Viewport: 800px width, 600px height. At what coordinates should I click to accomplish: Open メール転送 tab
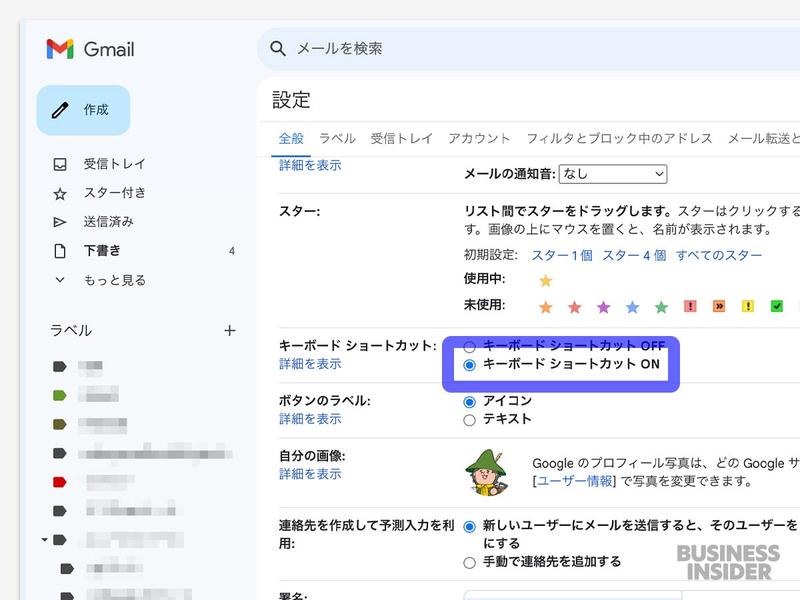coord(763,138)
